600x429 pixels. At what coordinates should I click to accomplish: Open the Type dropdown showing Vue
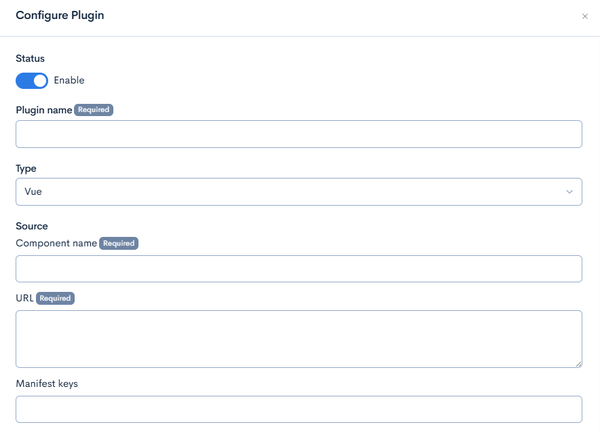click(299, 192)
